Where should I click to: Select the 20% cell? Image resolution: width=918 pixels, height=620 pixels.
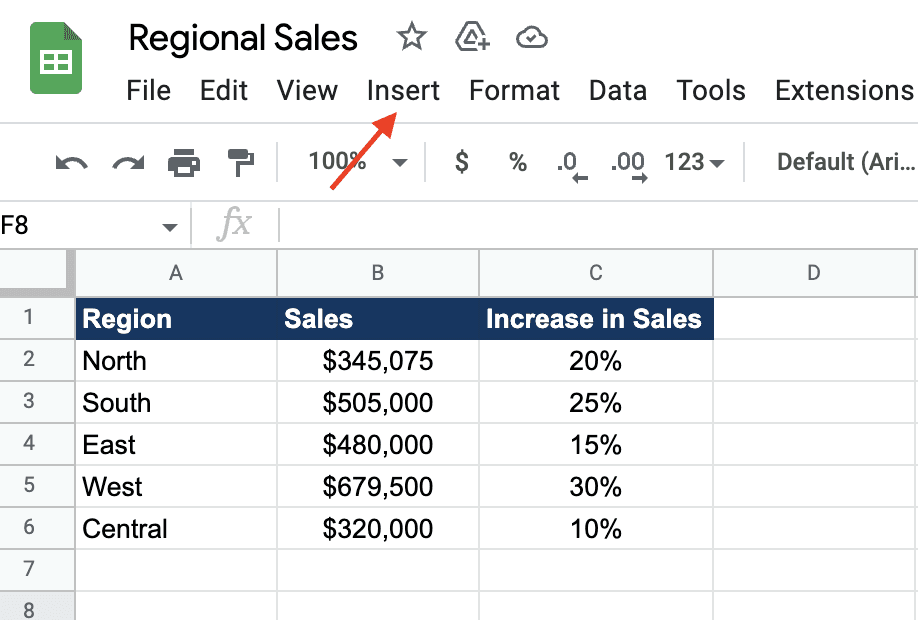tap(596, 361)
